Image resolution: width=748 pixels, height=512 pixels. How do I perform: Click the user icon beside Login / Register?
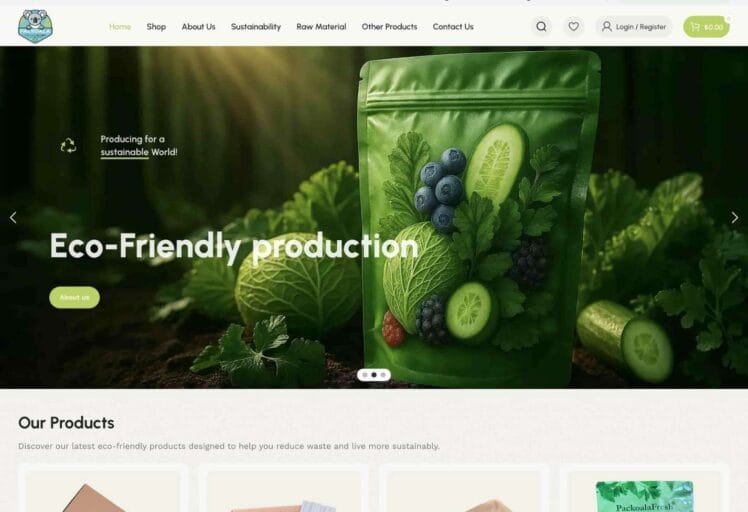tap(606, 26)
